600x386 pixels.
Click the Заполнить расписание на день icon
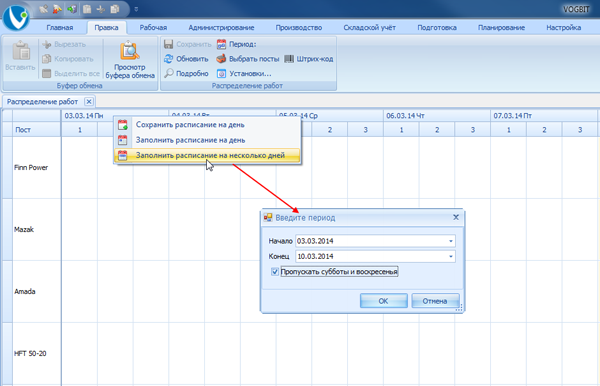(x=122, y=140)
